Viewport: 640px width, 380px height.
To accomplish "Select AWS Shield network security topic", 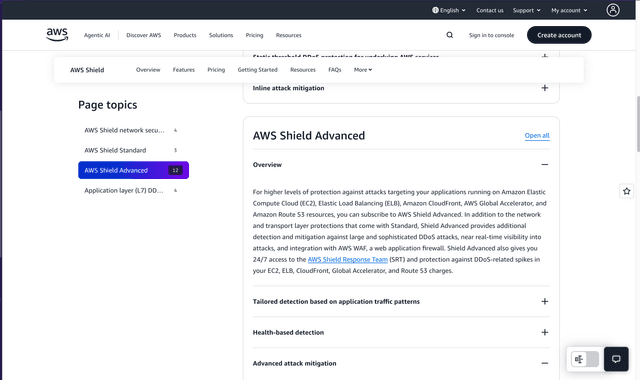I will (133, 130).
